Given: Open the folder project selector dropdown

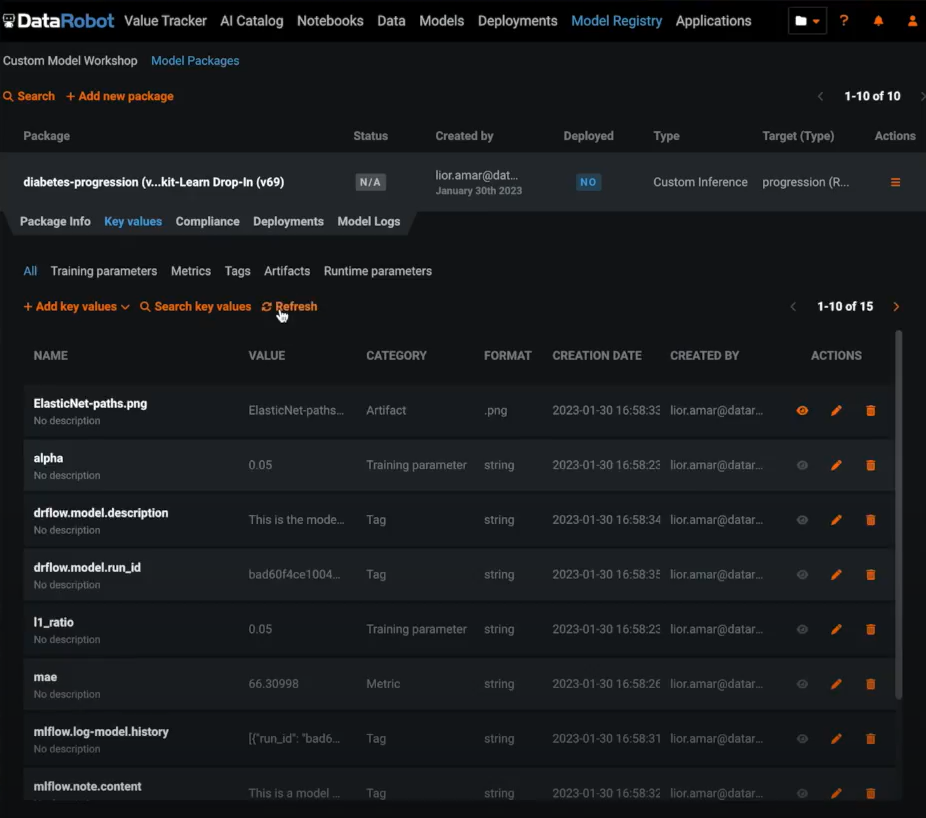Looking at the screenshot, I should point(807,21).
